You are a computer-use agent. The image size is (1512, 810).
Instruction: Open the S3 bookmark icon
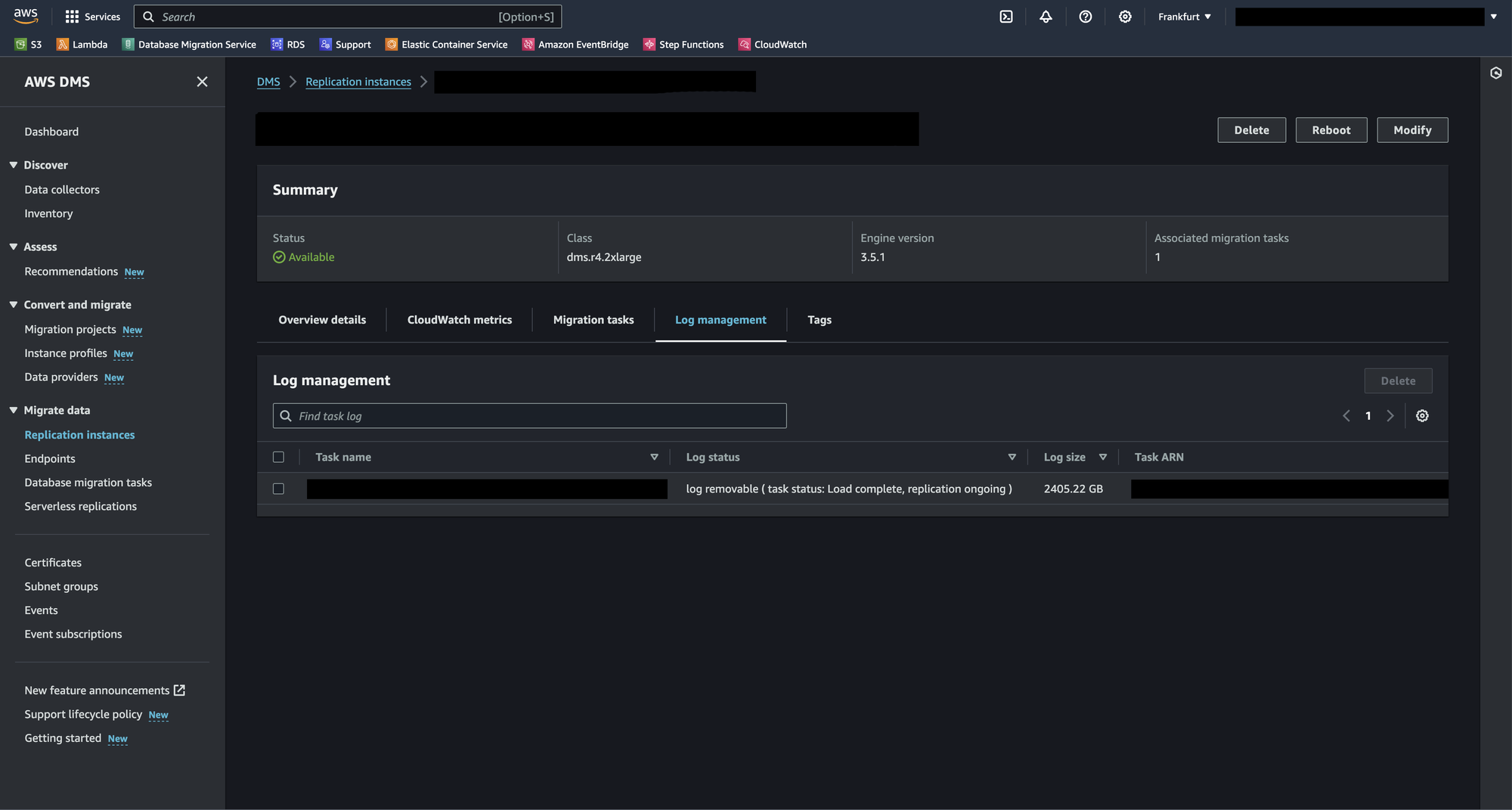point(20,45)
